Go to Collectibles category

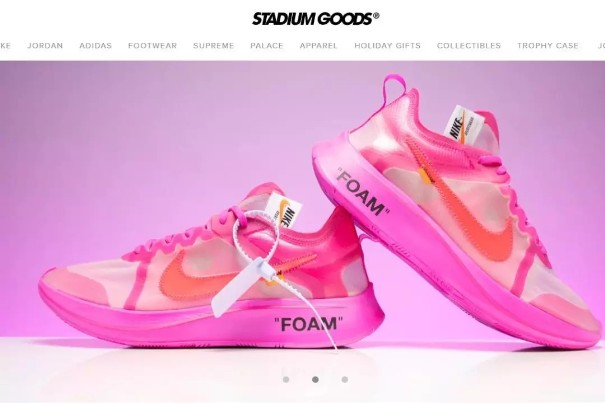pyautogui.click(x=469, y=46)
